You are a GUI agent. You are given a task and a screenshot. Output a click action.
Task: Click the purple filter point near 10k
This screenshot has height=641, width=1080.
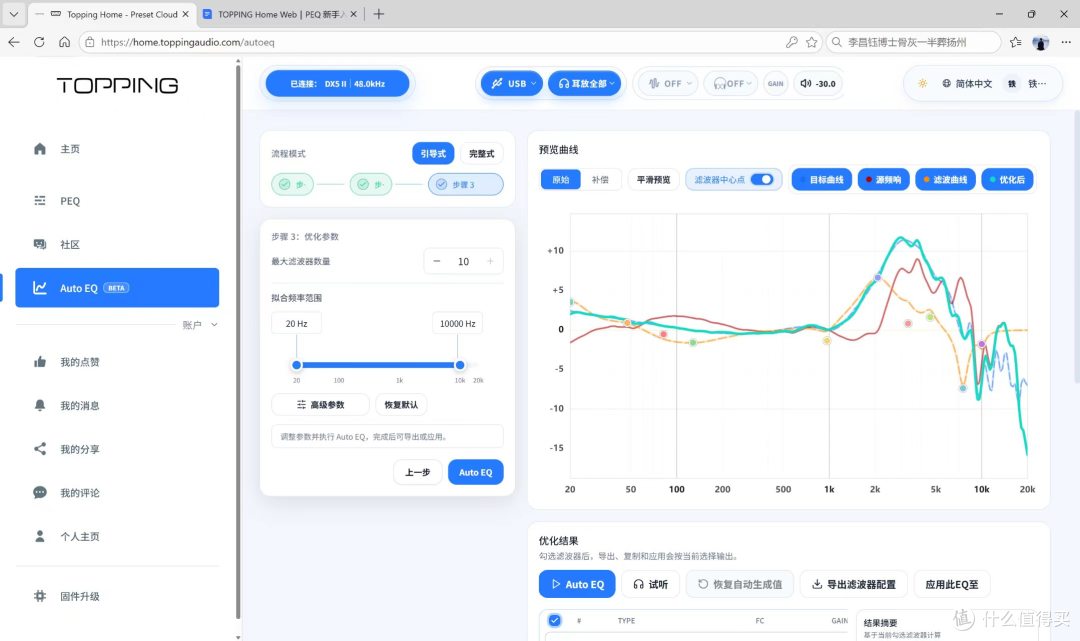click(x=982, y=344)
